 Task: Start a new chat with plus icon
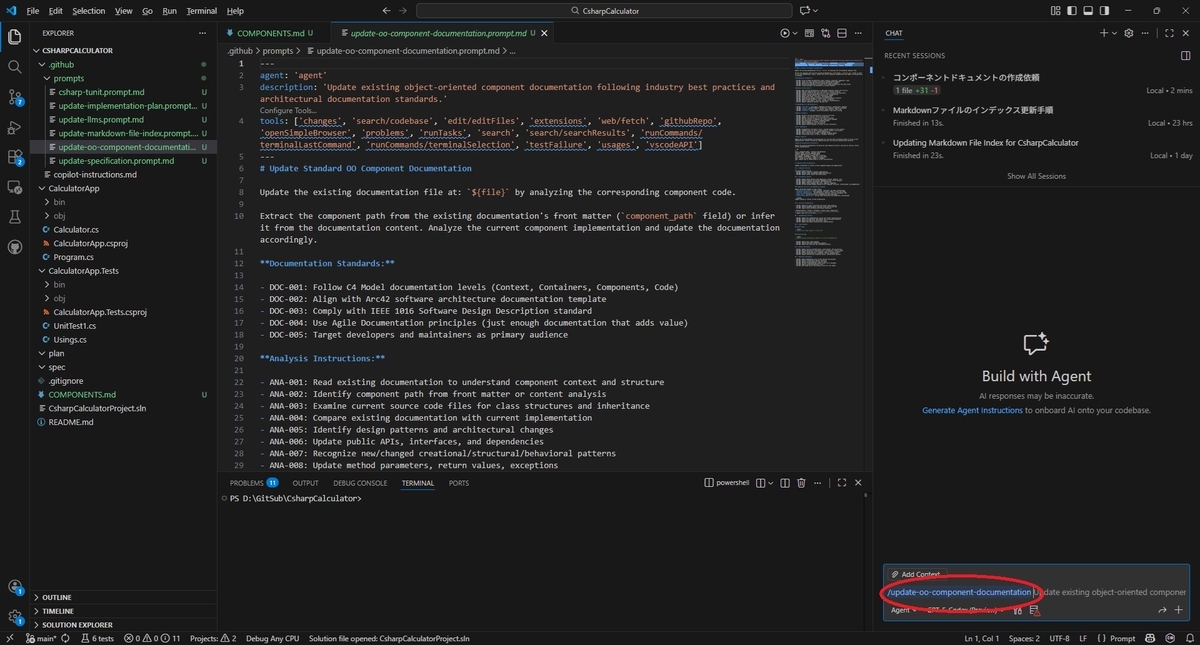[1103, 33]
